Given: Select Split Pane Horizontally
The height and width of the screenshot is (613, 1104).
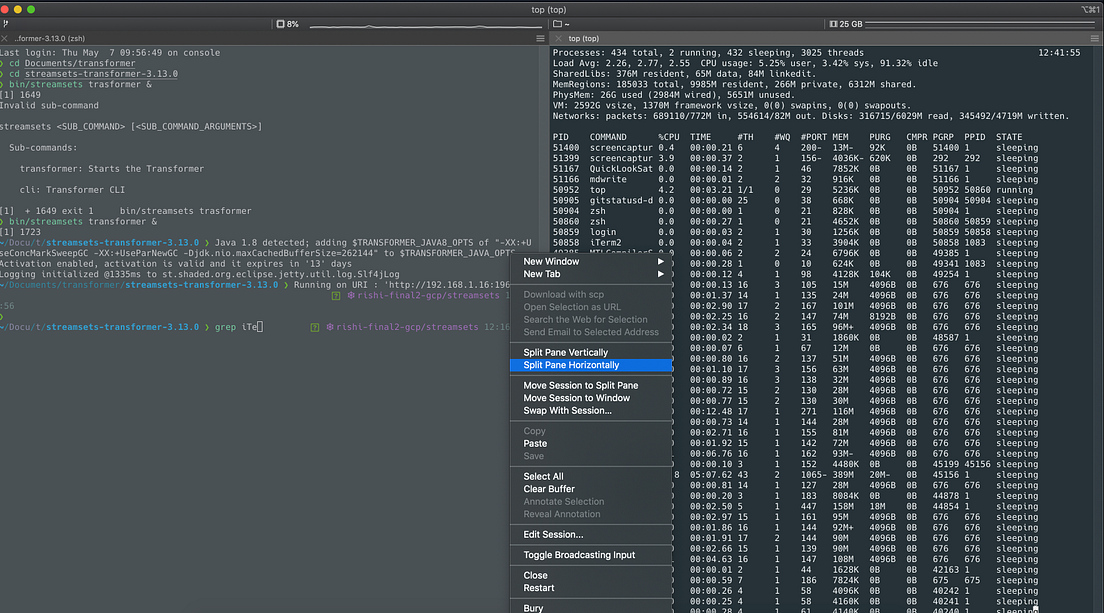Looking at the screenshot, I should click(x=571, y=365).
